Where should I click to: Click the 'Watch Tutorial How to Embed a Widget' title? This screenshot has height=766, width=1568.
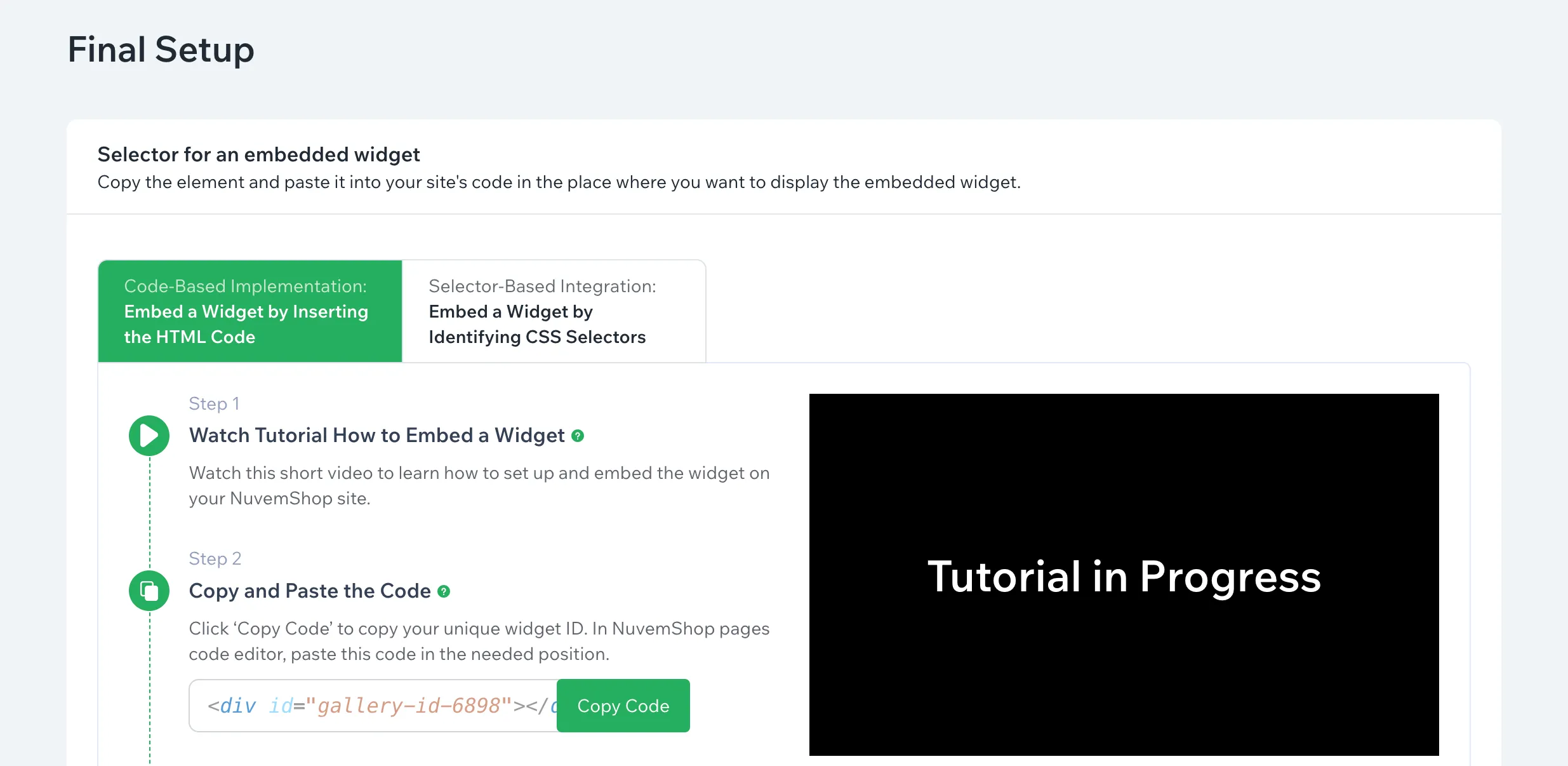tap(376, 436)
